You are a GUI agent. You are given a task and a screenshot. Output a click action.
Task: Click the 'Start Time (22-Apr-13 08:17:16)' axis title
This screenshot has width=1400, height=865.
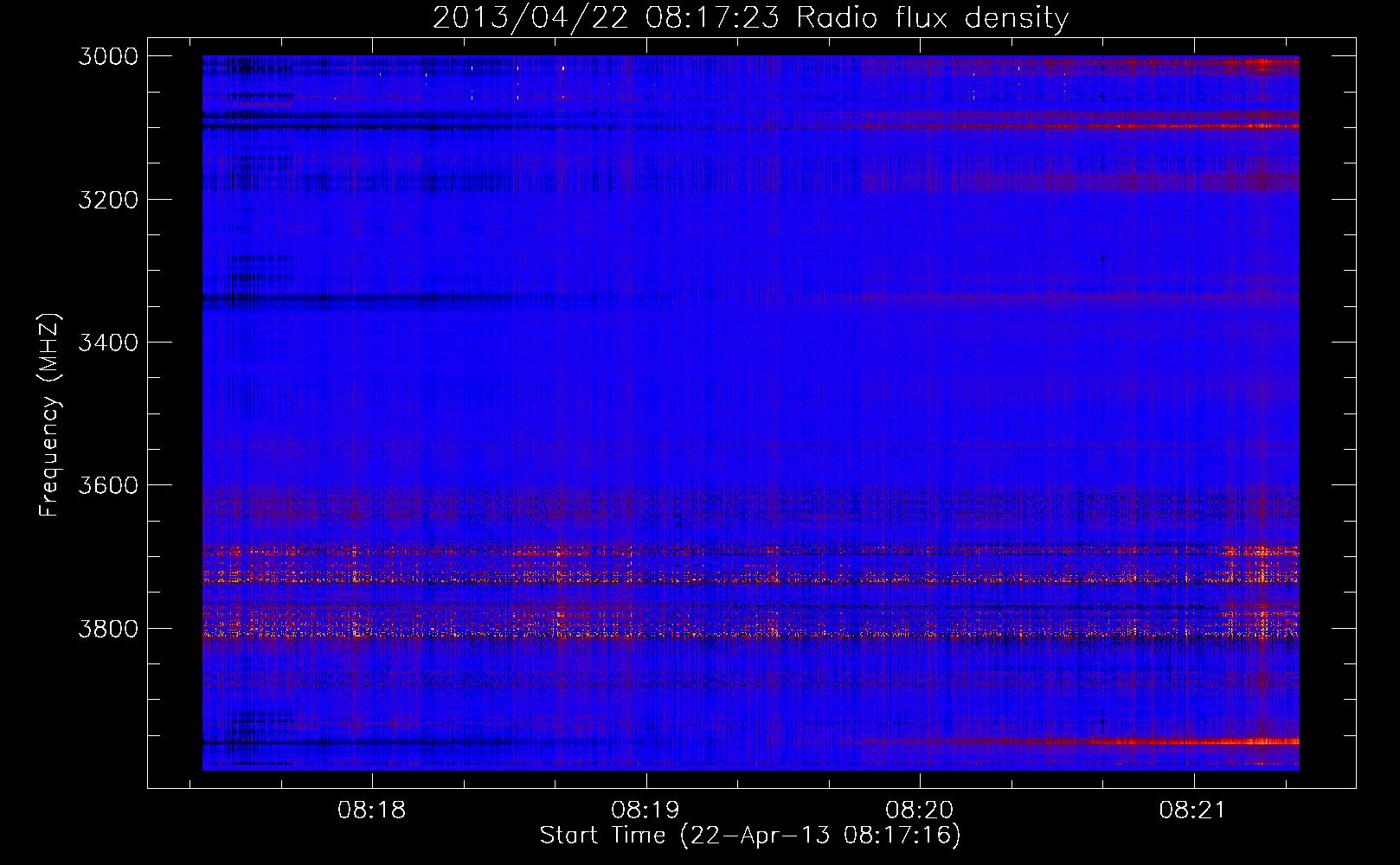pyautogui.click(x=750, y=836)
